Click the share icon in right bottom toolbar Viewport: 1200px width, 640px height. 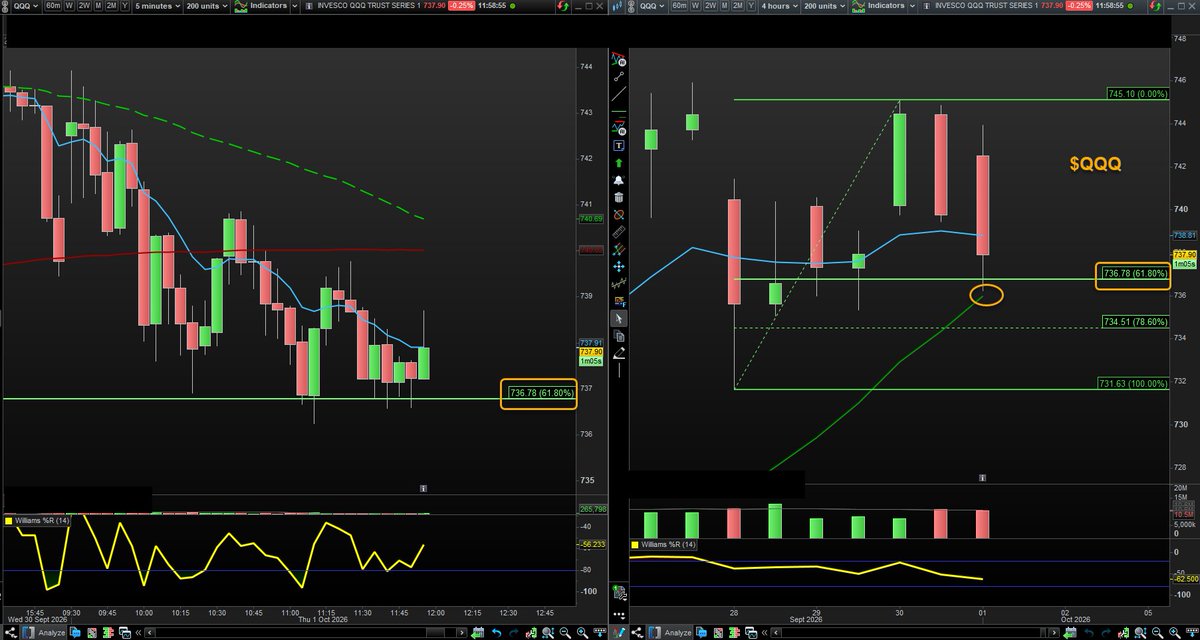click(x=636, y=631)
